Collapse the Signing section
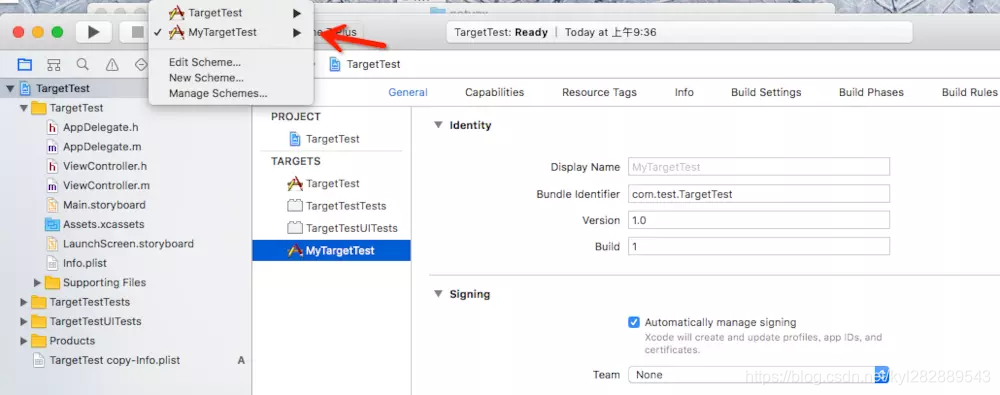 pyautogui.click(x=438, y=294)
